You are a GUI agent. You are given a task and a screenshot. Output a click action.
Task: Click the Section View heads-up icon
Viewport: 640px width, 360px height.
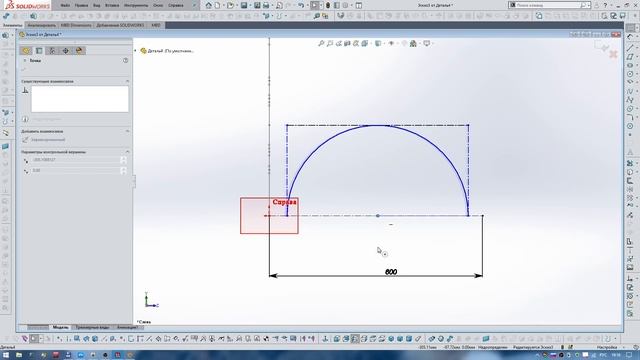[x=347, y=43]
